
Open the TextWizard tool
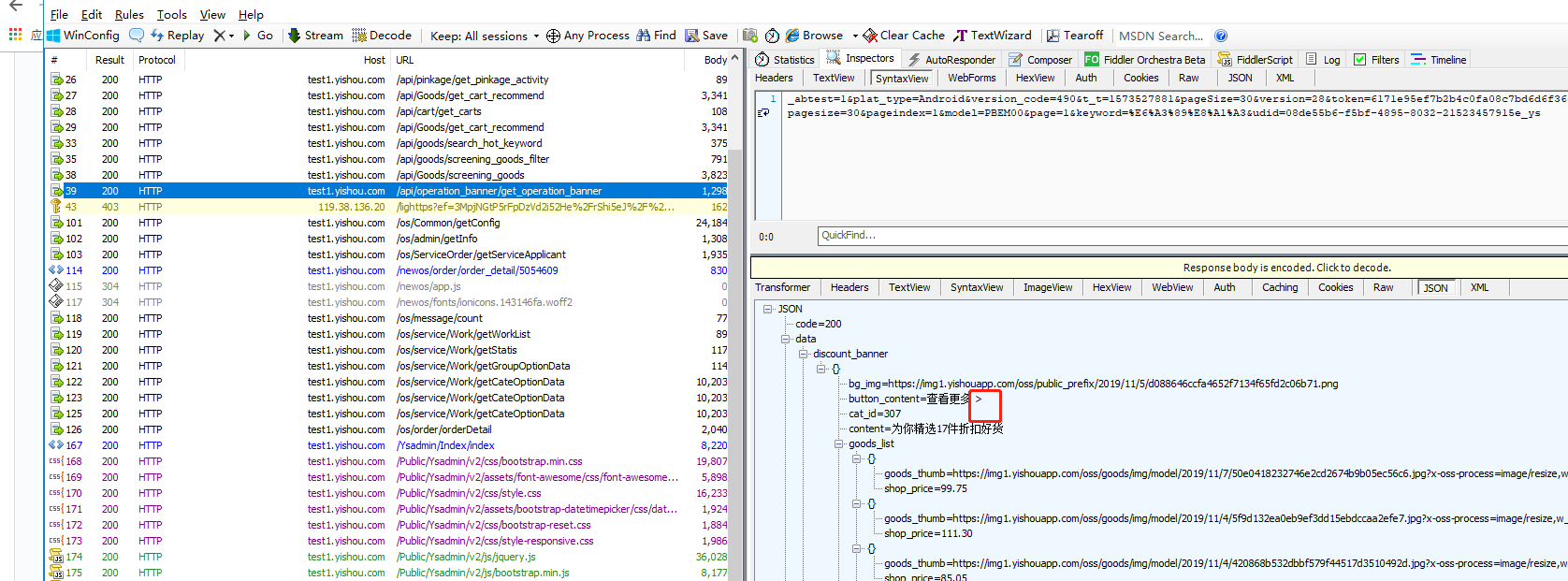pyautogui.click(x=993, y=36)
